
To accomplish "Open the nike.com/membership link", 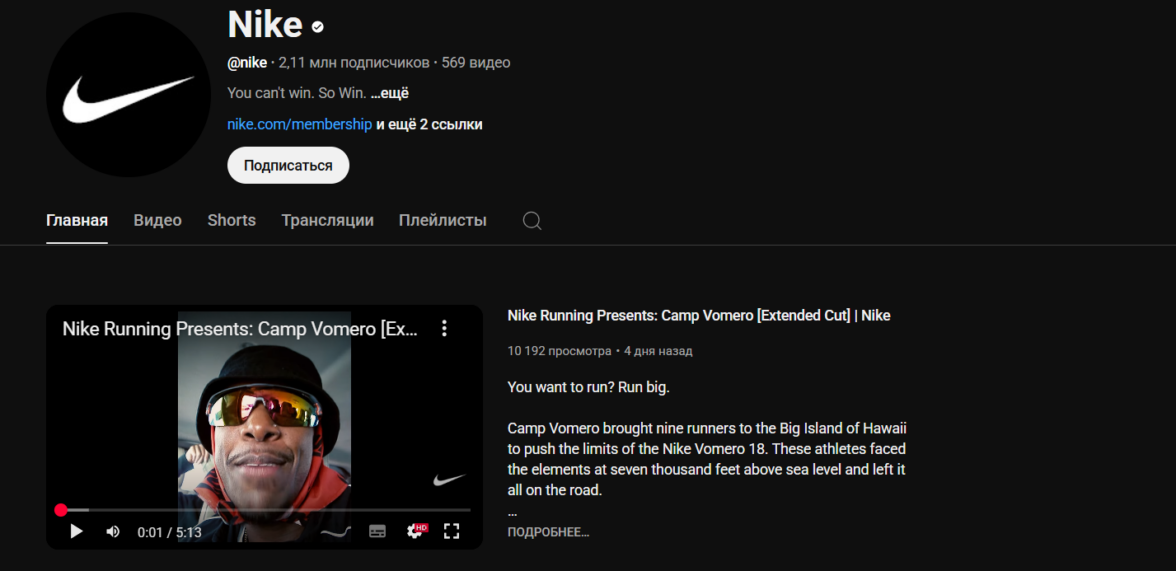I will point(300,125).
